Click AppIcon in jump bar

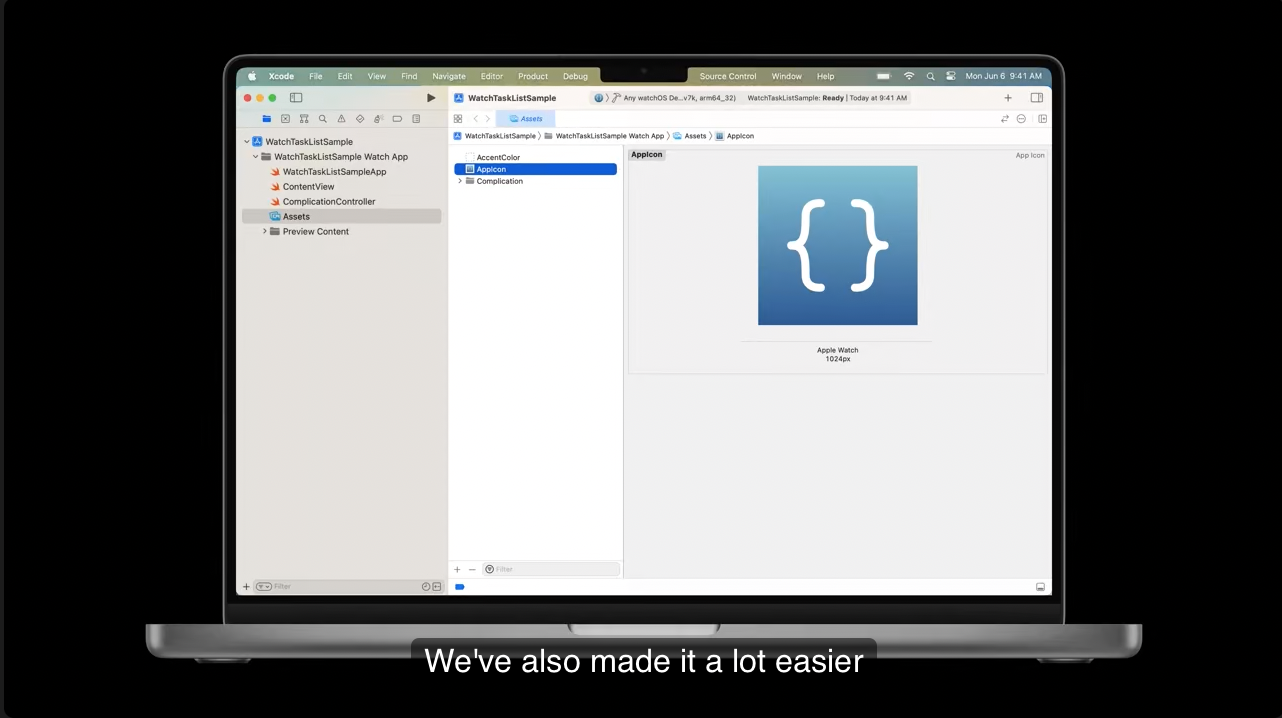click(735, 136)
